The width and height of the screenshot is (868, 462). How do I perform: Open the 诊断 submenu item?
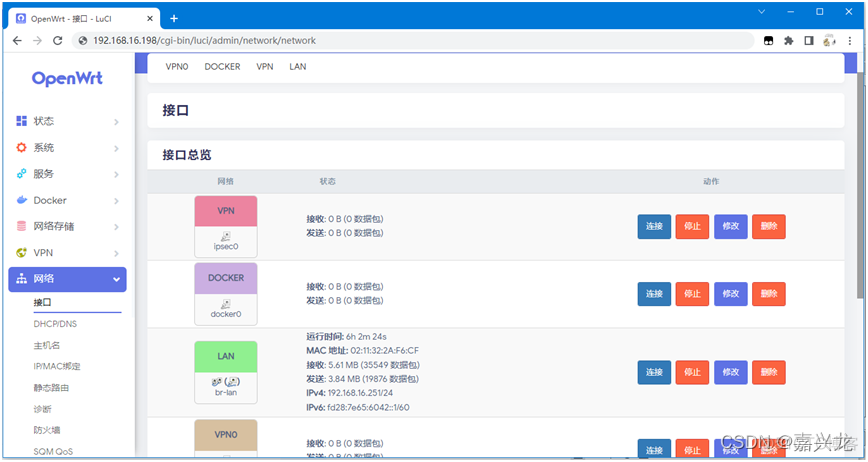pos(43,409)
